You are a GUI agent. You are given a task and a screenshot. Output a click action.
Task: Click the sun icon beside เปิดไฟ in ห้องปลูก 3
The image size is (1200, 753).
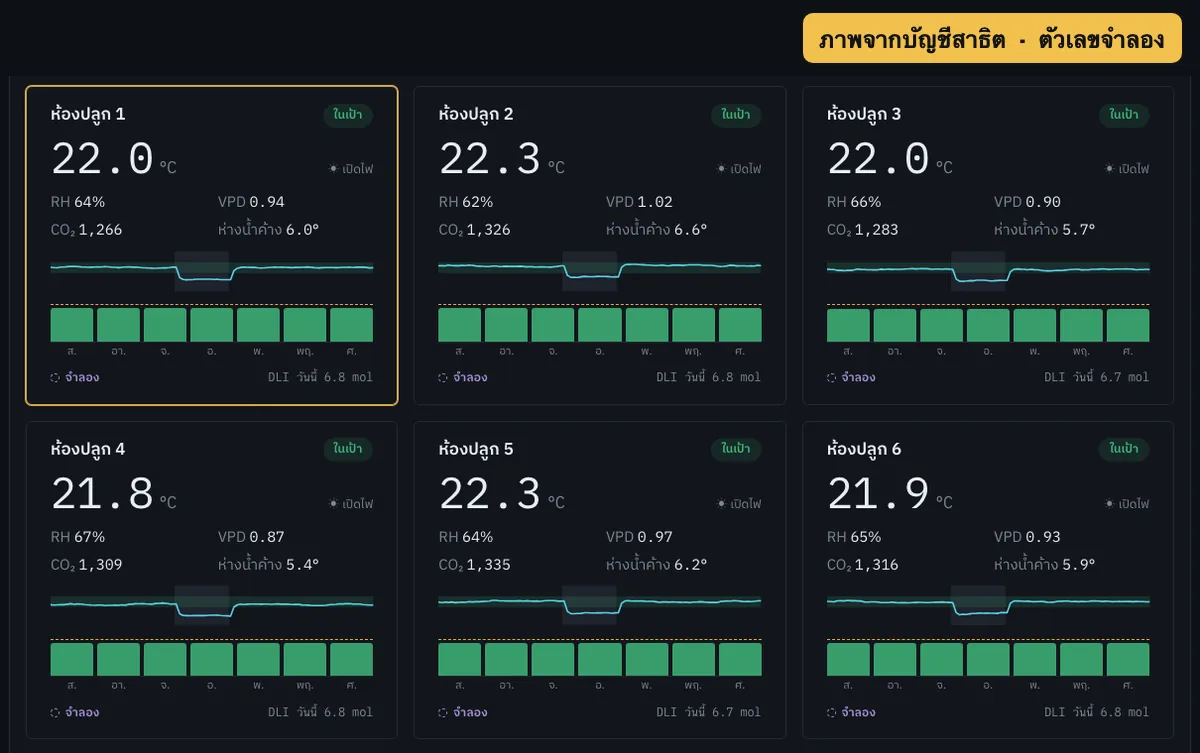point(1110,169)
